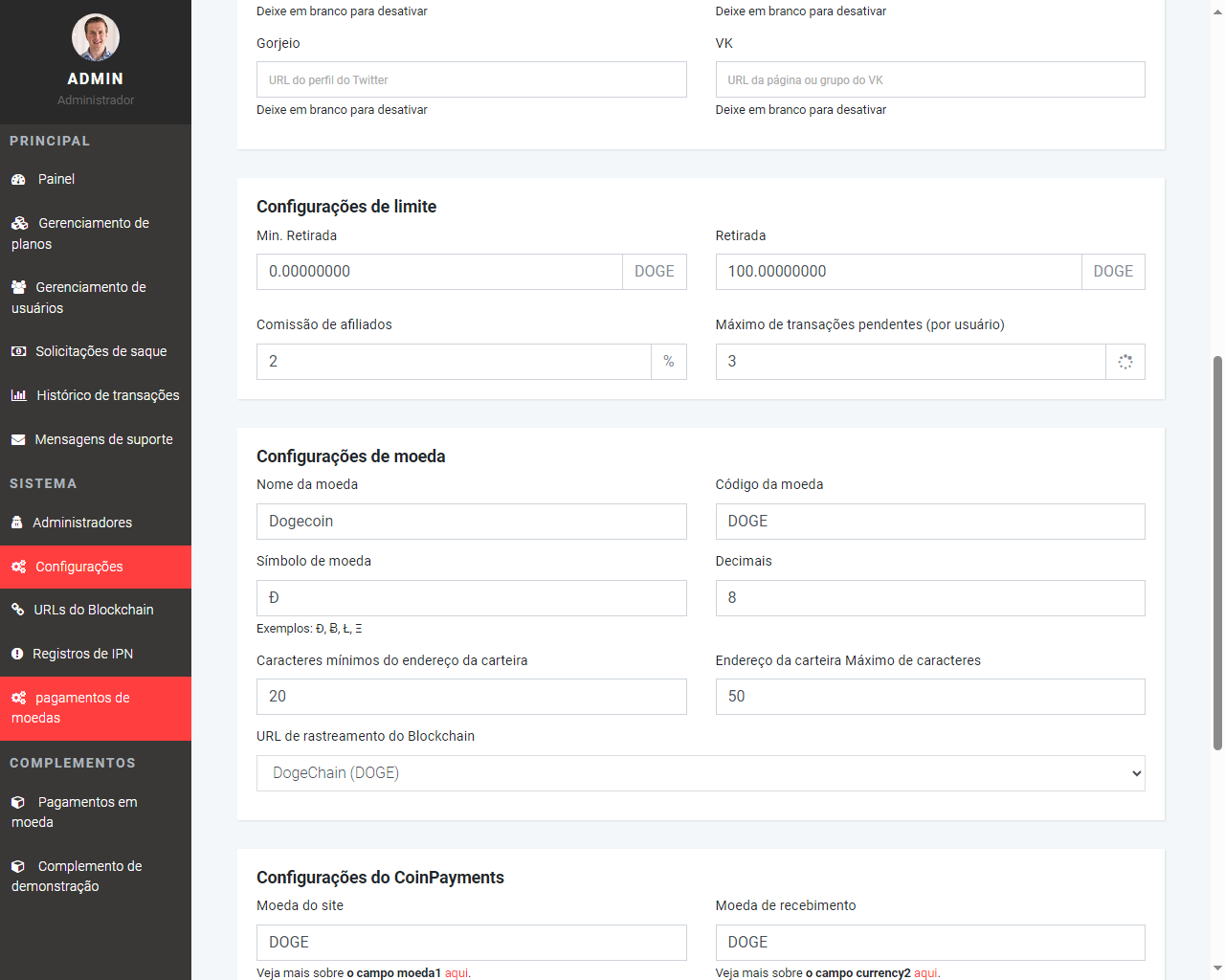Open Administradores in the sidebar

pos(82,523)
